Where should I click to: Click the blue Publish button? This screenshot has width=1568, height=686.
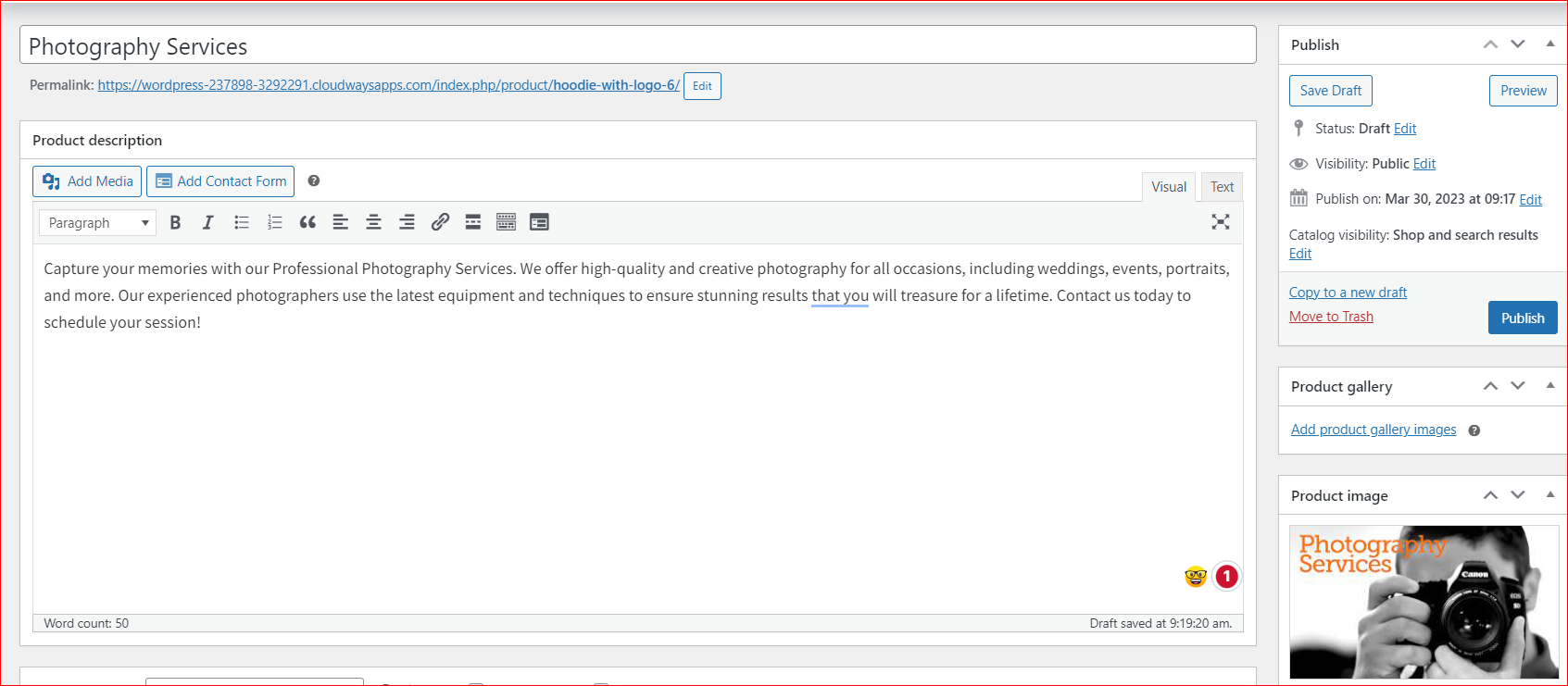point(1522,318)
